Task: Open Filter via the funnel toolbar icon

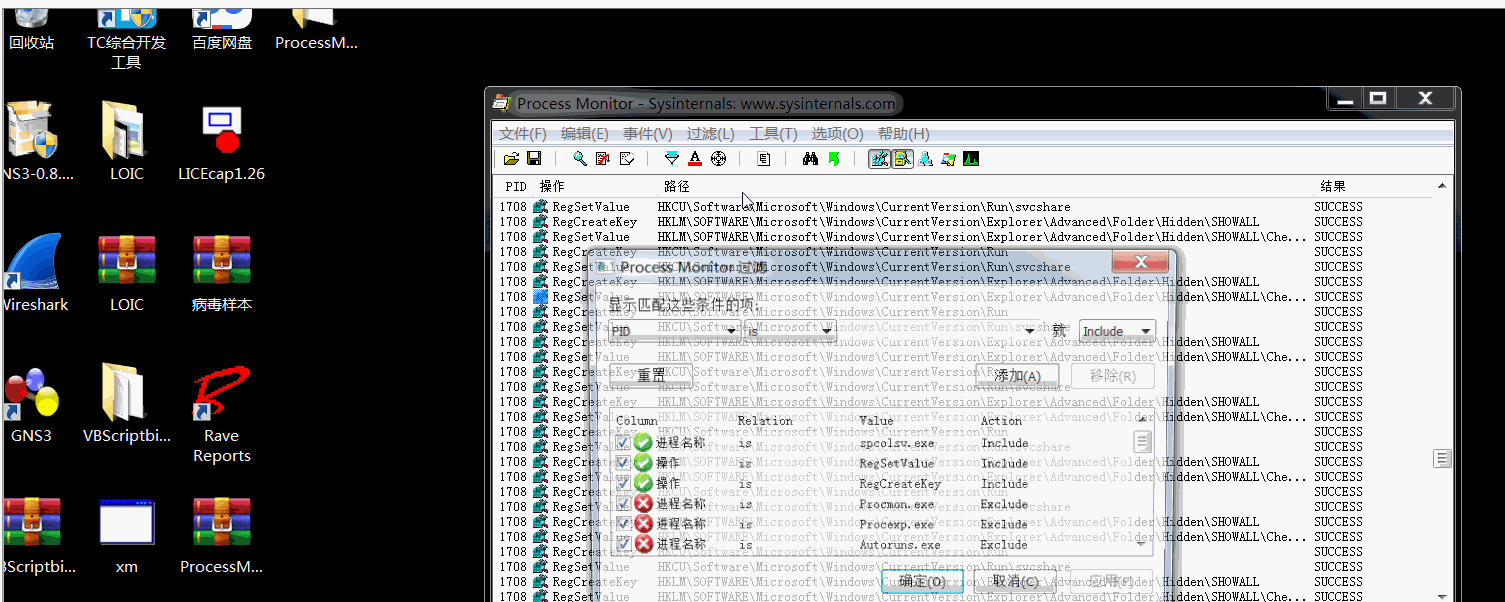Action: click(x=672, y=158)
